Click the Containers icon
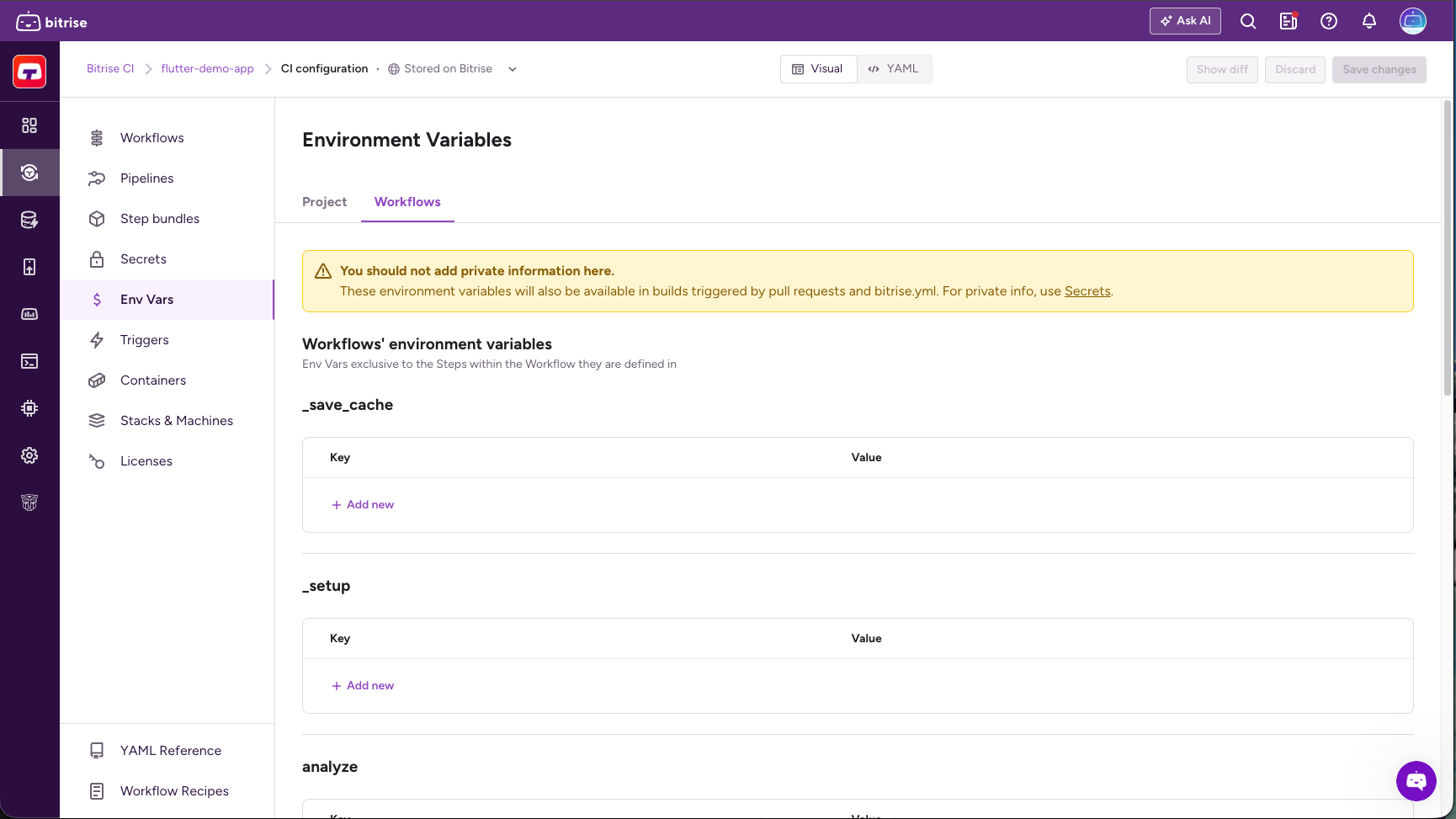The width and height of the screenshot is (1456, 819). point(97,380)
